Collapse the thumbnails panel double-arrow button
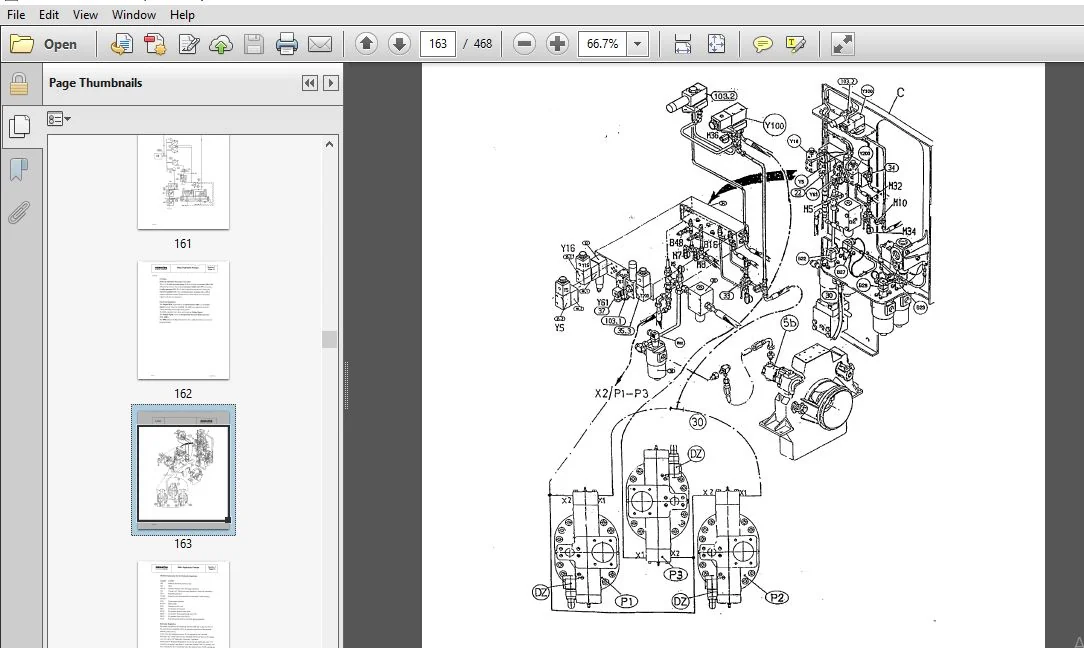Image resolution: width=1084 pixels, height=648 pixels. click(309, 83)
